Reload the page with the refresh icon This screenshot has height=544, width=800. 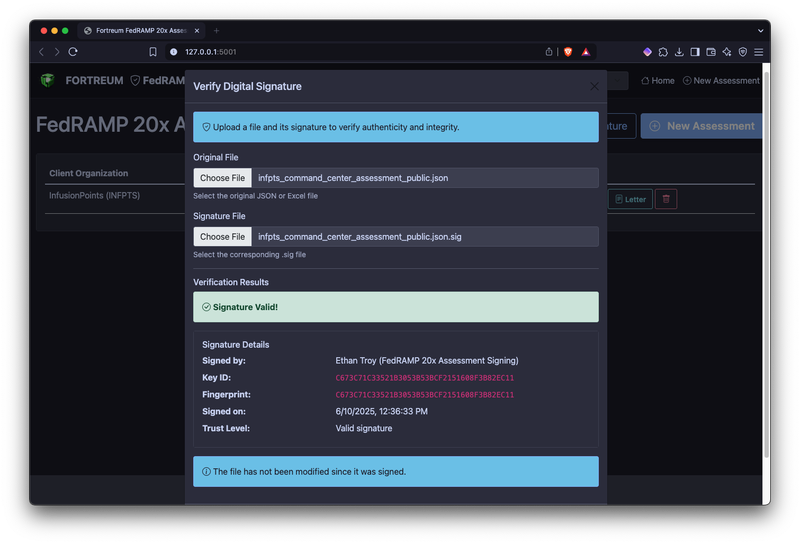click(x=73, y=52)
